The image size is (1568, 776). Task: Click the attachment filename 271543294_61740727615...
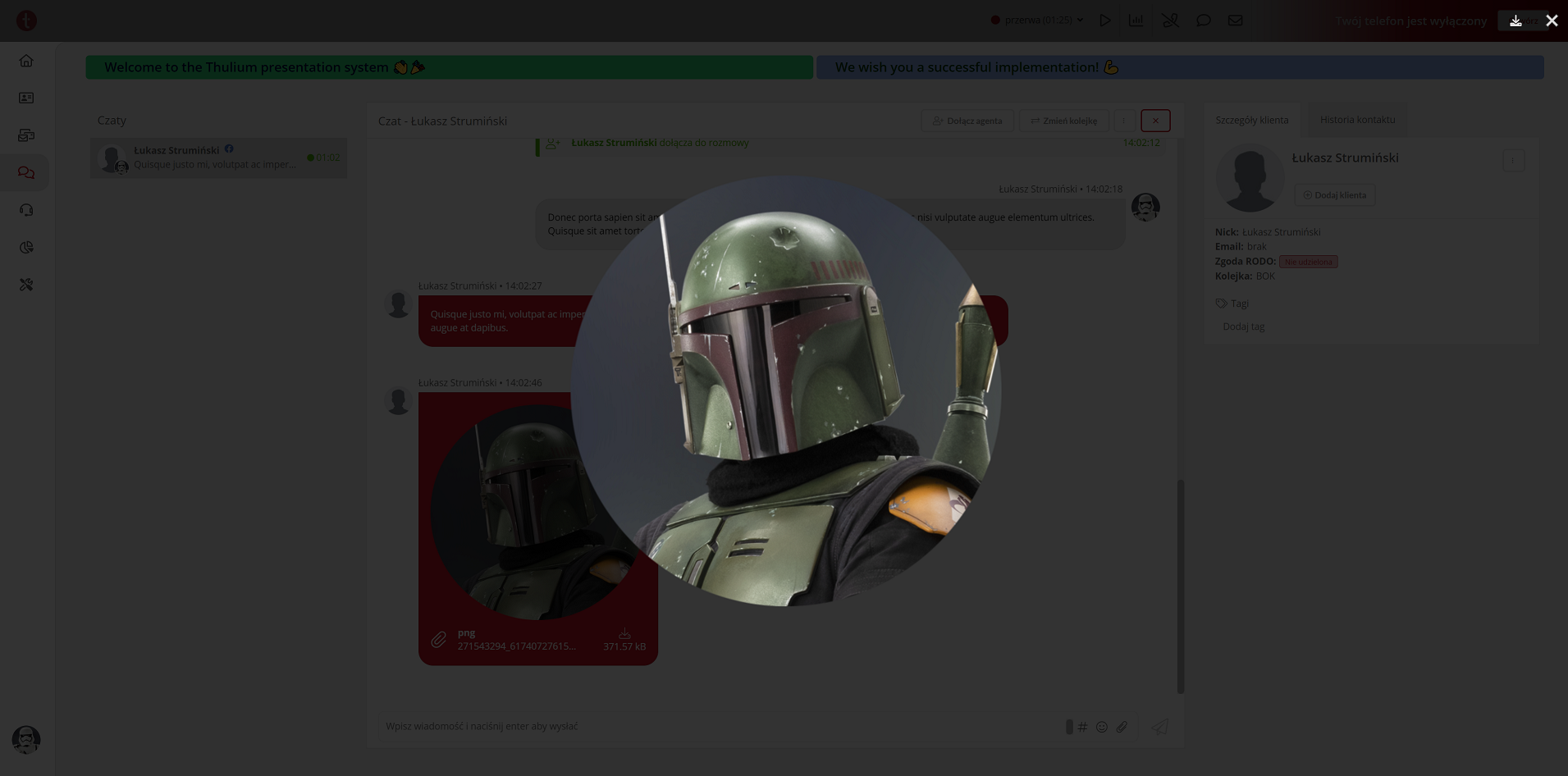[517, 646]
